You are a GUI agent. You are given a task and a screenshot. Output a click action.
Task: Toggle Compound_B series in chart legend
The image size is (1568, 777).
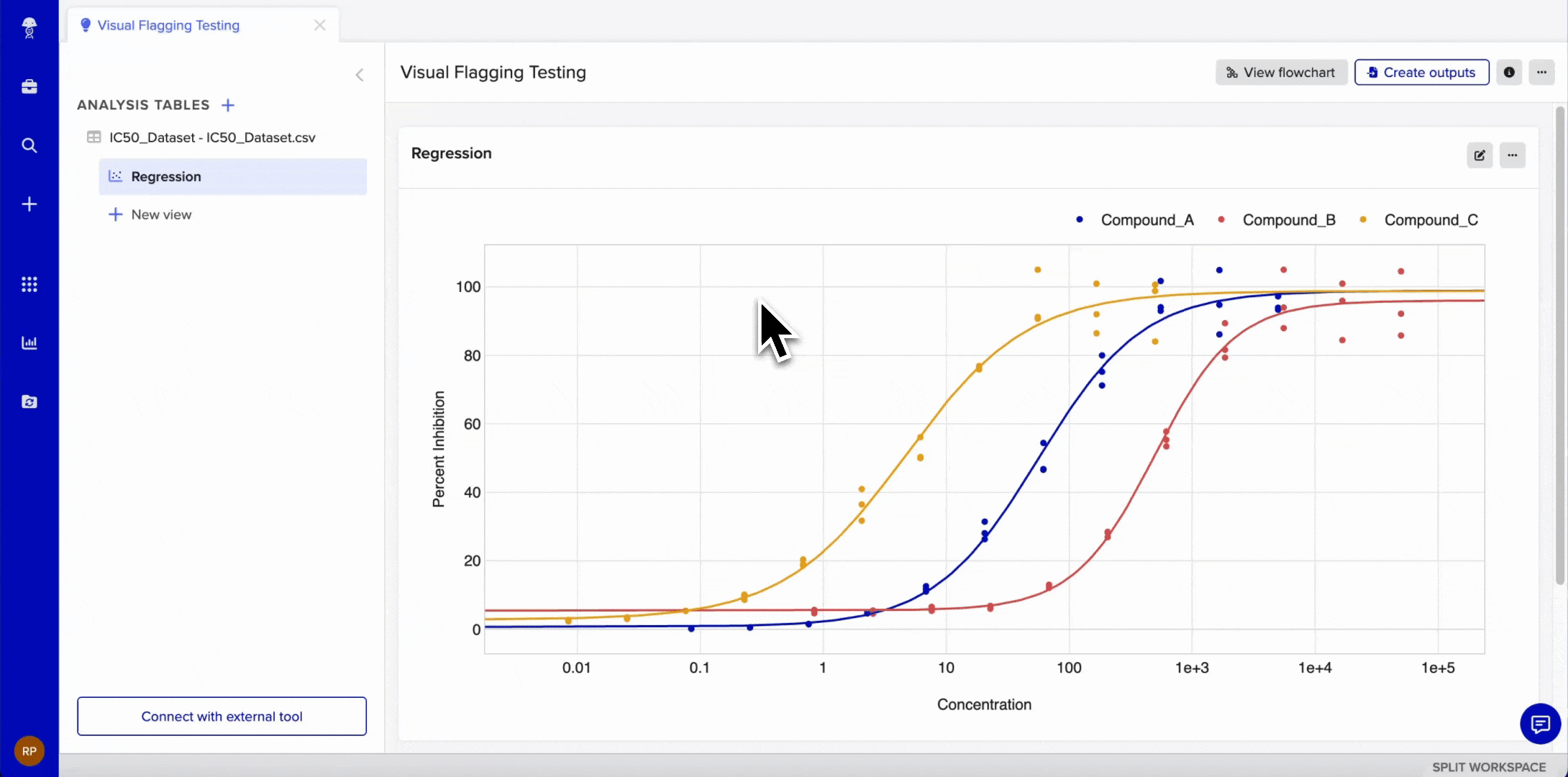[x=1279, y=220]
